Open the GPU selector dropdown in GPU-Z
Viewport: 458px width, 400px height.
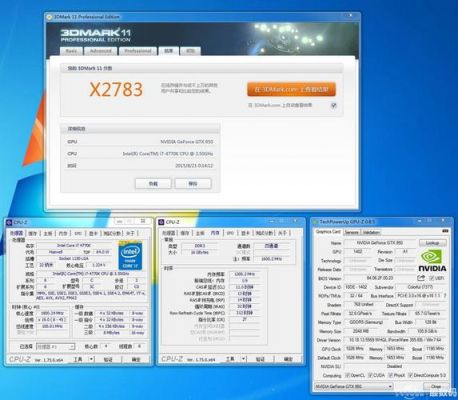coord(354,387)
